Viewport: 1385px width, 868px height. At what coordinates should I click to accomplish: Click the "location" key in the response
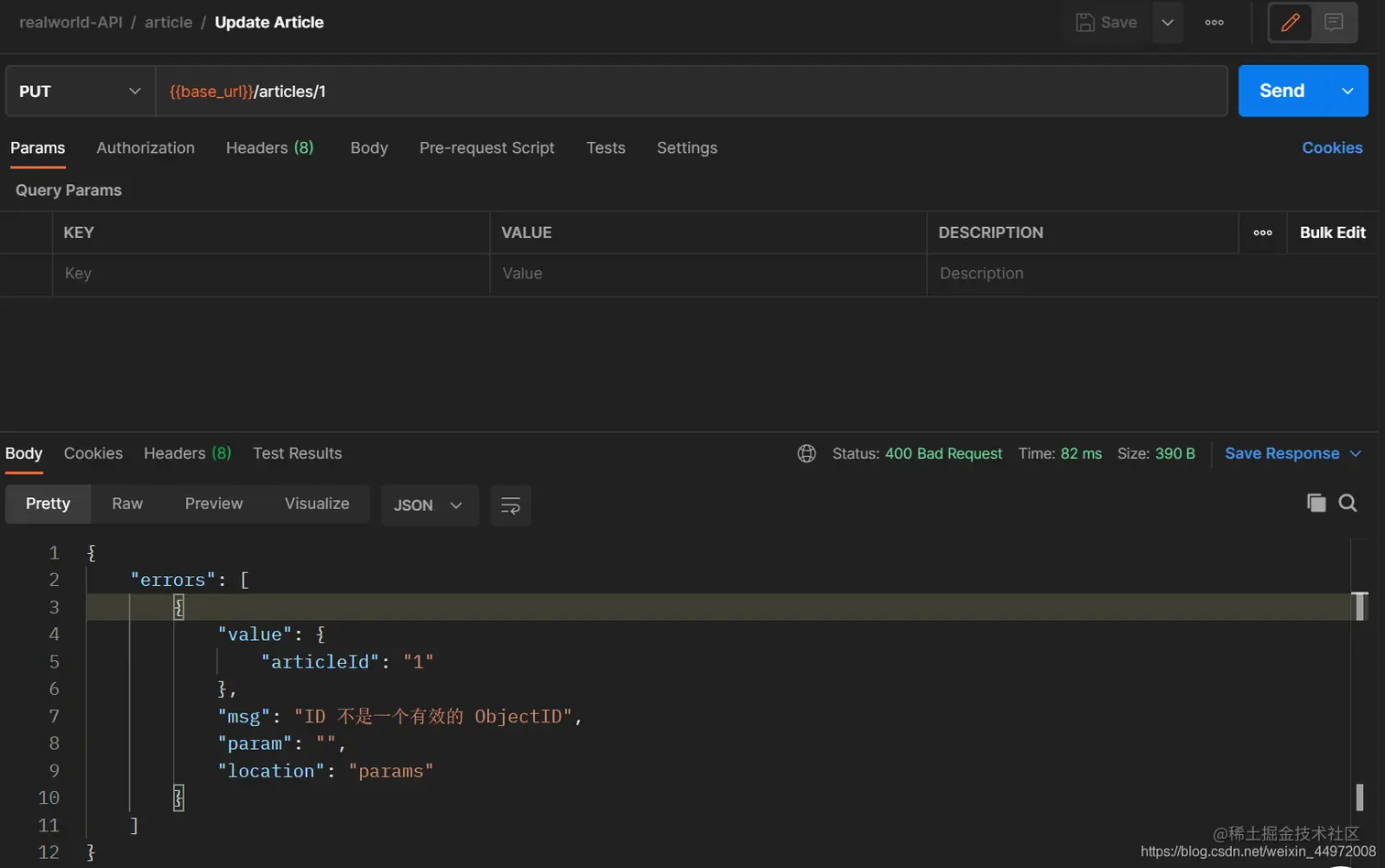point(271,771)
